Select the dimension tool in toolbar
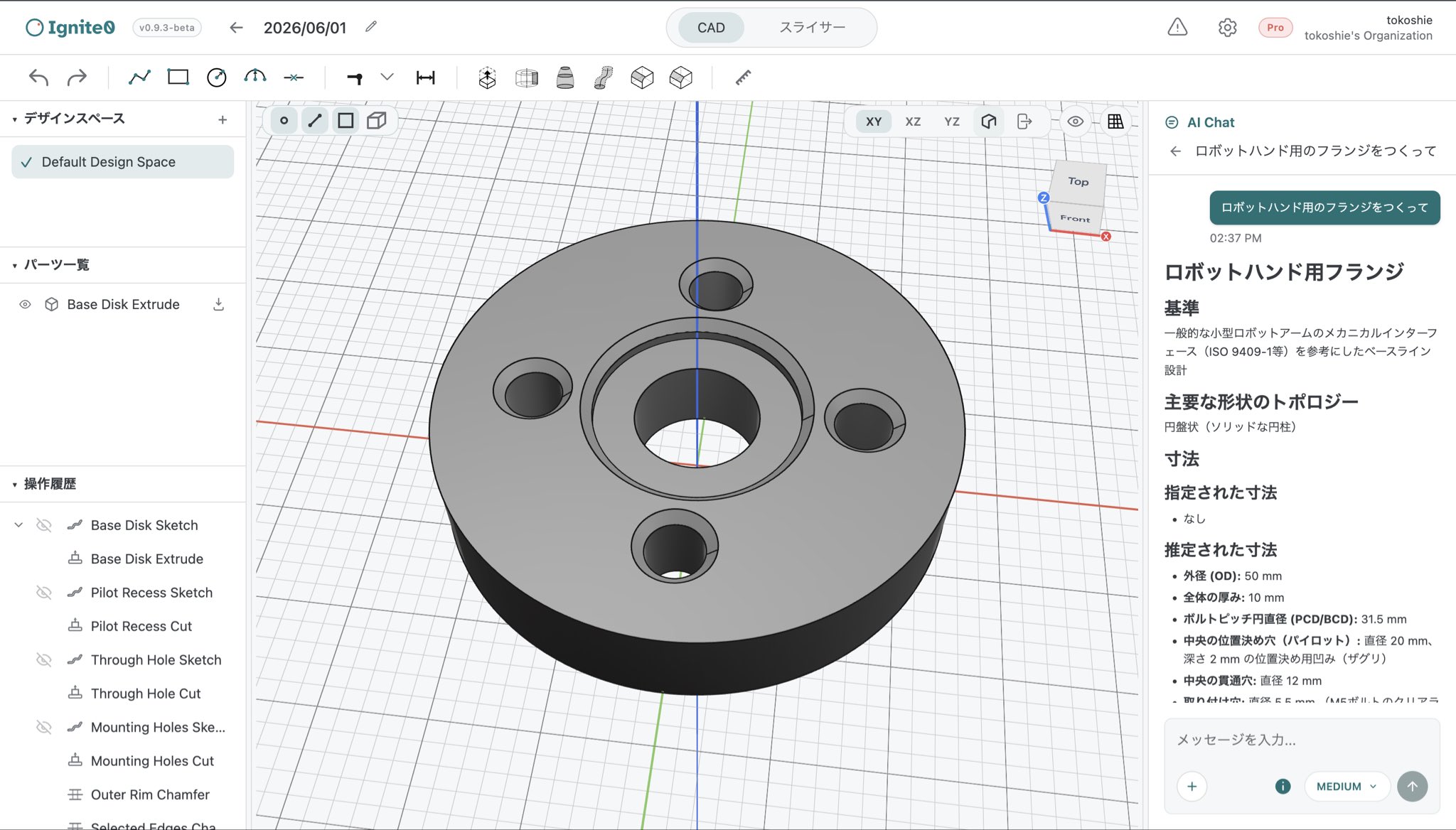This screenshot has width=1456, height=830. 425,77
